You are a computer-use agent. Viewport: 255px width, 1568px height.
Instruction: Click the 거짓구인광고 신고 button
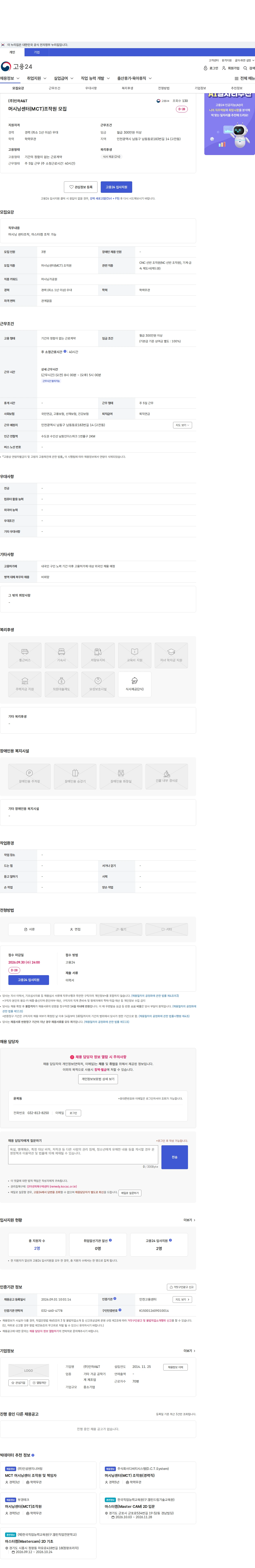coord(182,1287)
